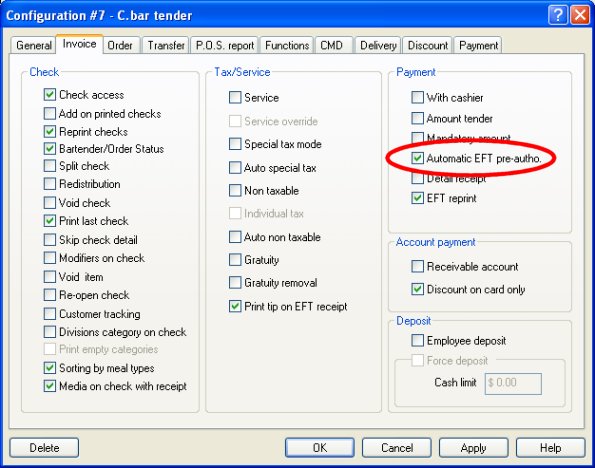Image resolution: width=595 pixels, height=468 pixels.
Task: Disable Media on check with receipt
Action: (50, 386)
